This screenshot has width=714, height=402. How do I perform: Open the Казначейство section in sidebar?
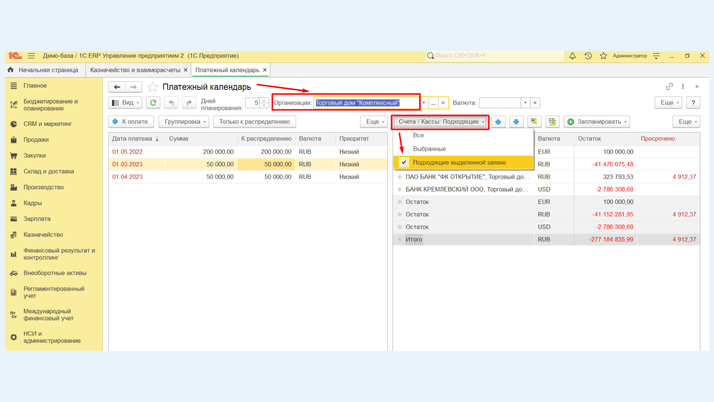43,235
